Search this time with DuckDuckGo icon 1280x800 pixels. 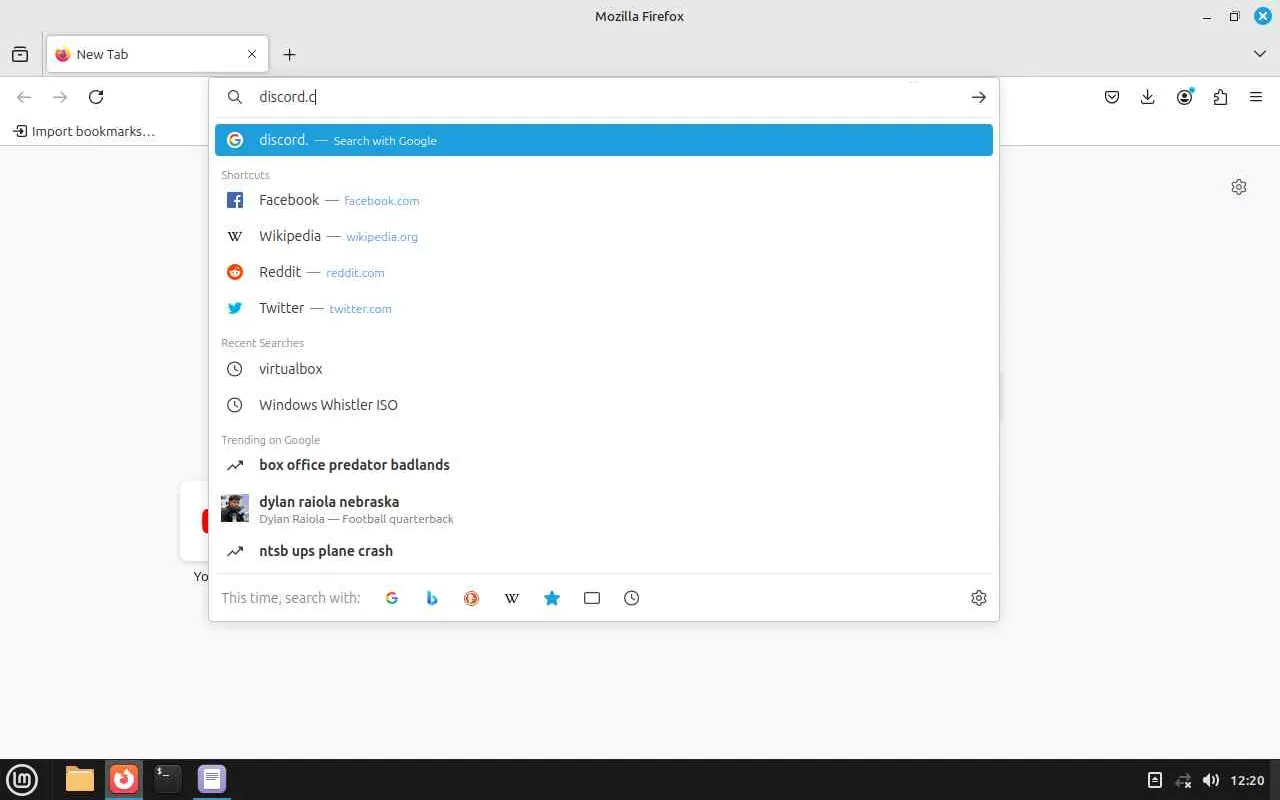tap(472, 598)
